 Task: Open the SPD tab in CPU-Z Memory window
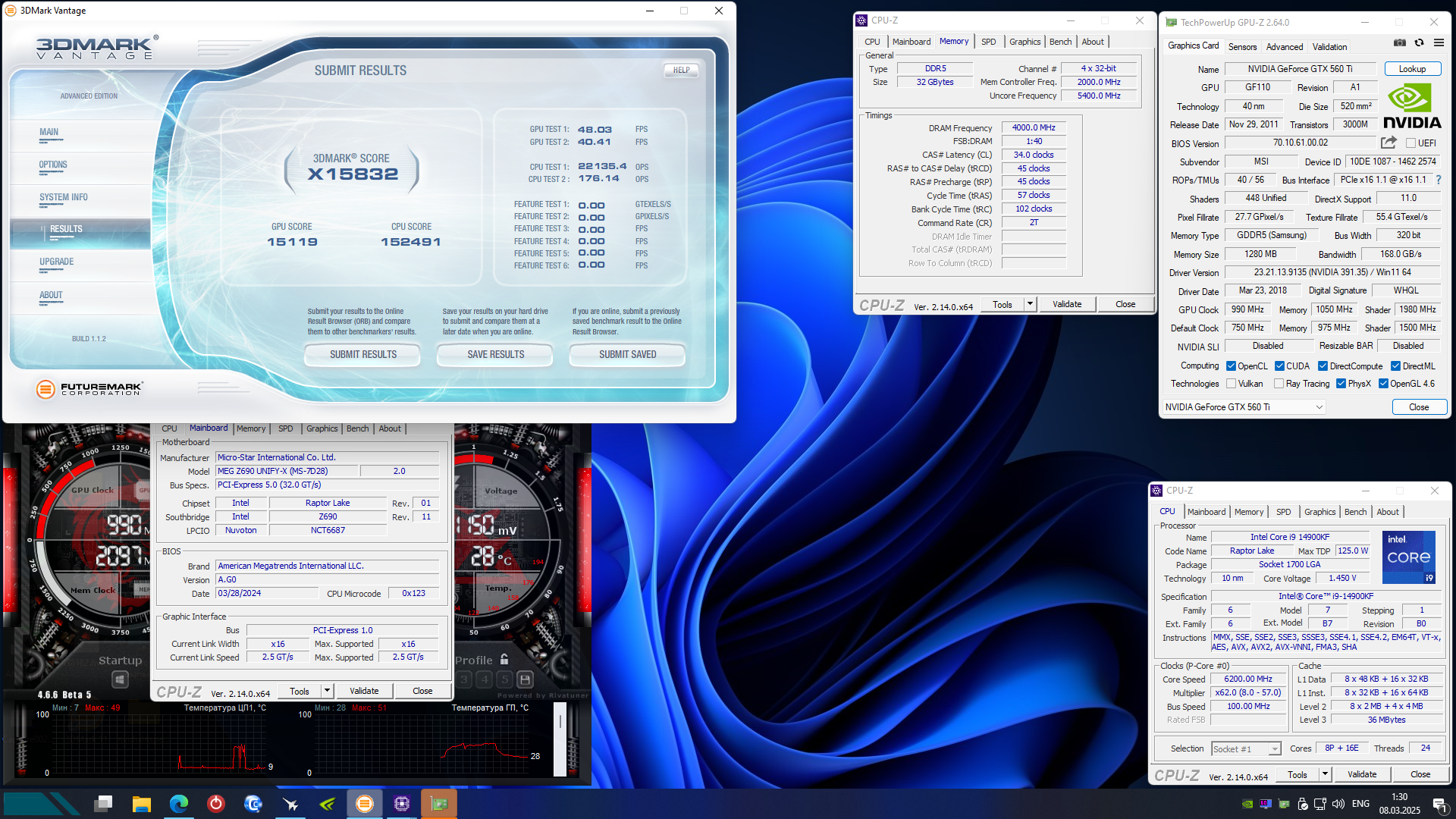coord(988,42)
